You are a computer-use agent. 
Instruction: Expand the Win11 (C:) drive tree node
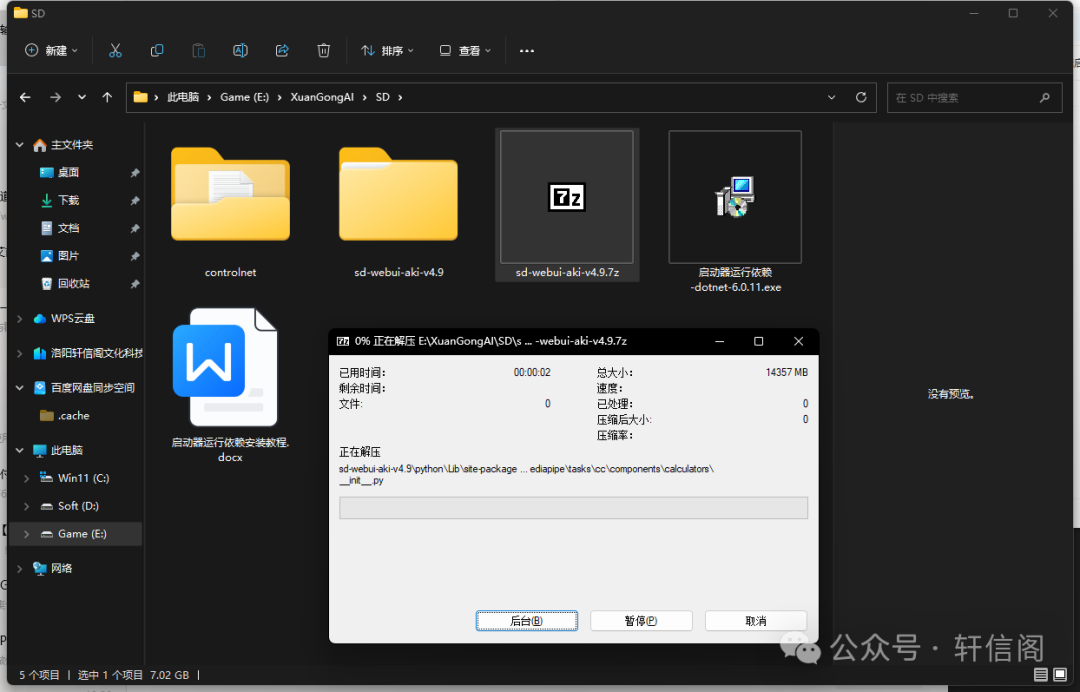pos(26,478)
